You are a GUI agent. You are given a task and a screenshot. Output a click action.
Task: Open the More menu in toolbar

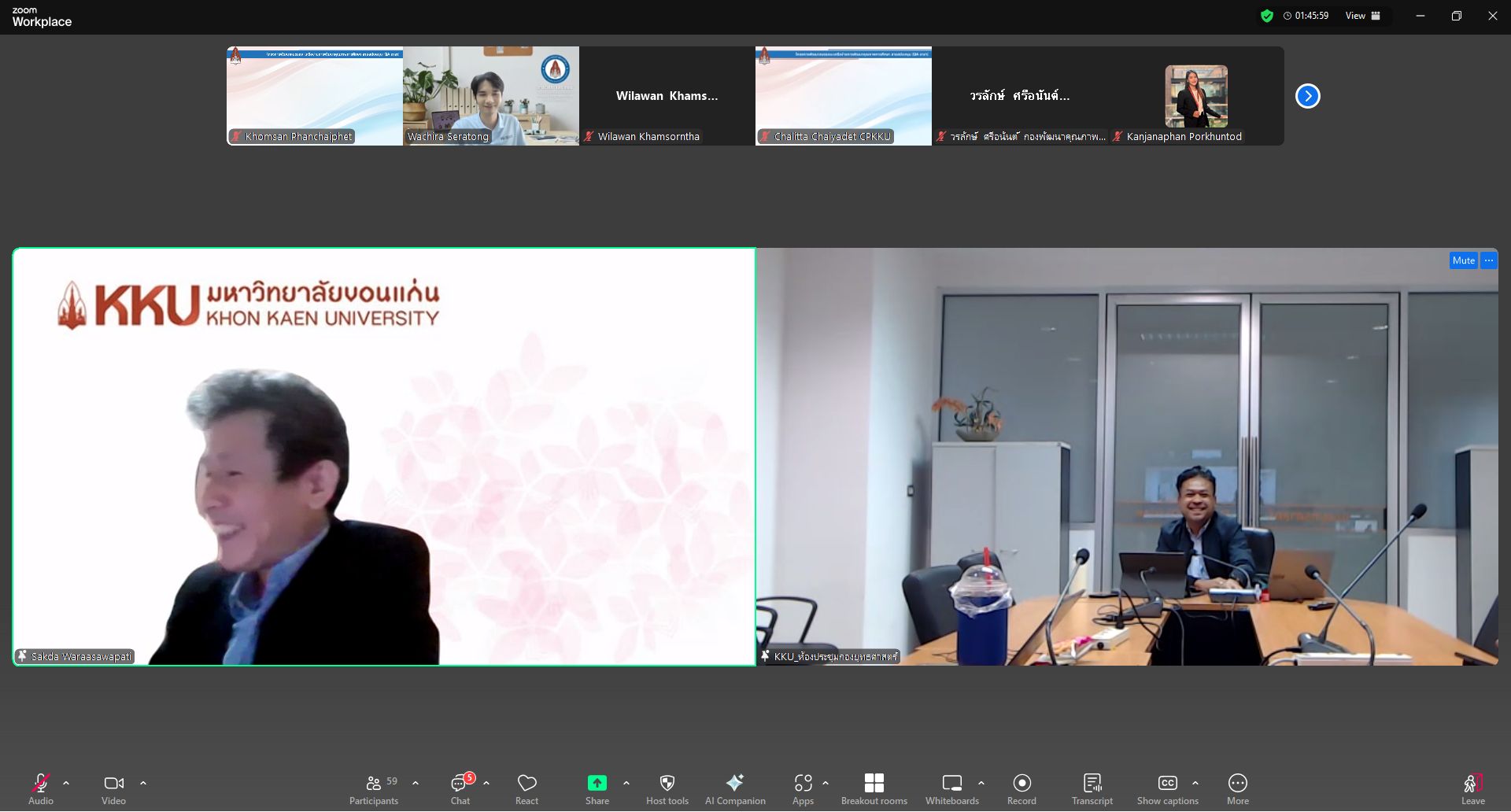tap(1237, 789)
